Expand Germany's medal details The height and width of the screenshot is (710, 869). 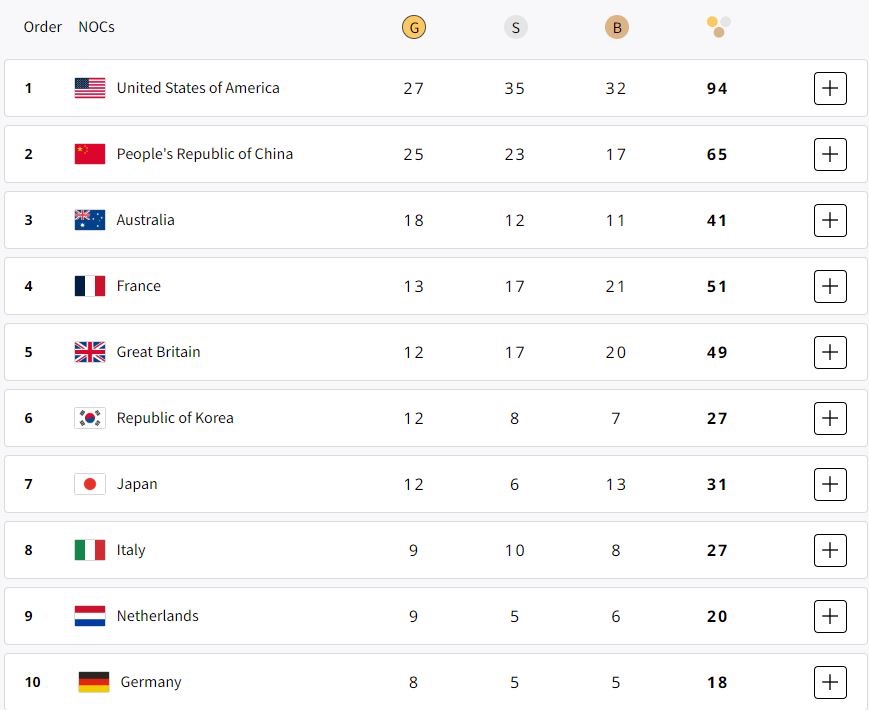[830, 682]
